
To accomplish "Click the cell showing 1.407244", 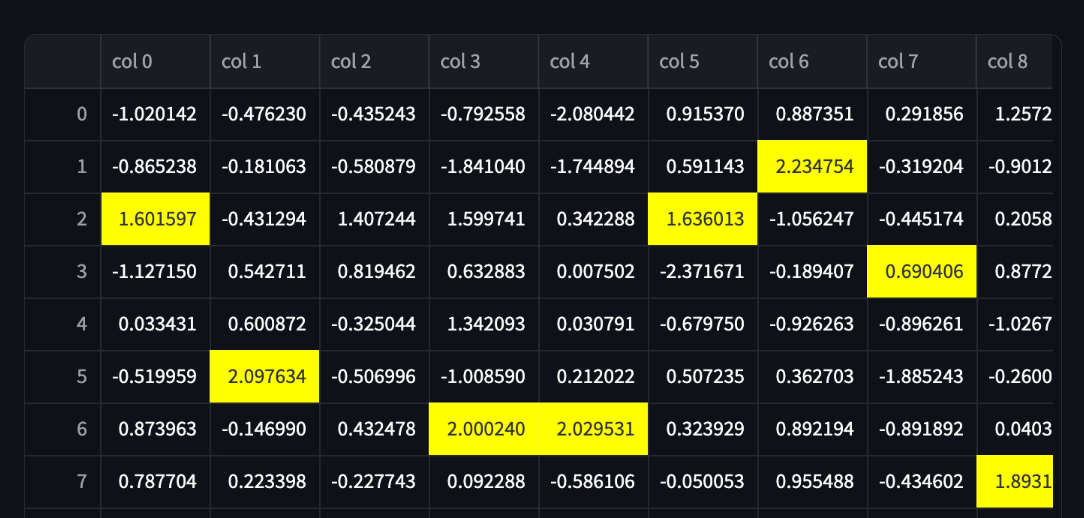I will (x=374, y=219).
